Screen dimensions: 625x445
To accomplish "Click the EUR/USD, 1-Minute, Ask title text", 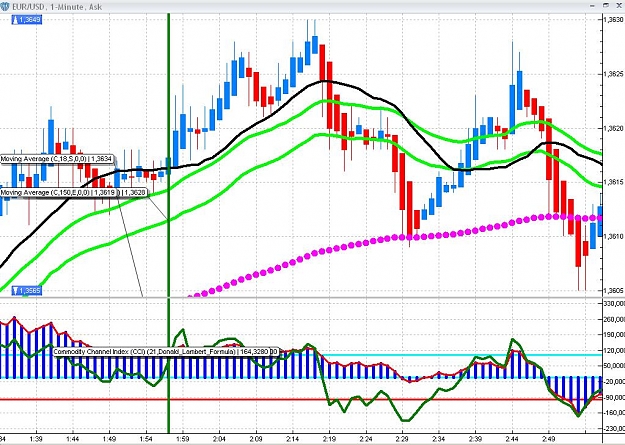I will click(57, 7).
